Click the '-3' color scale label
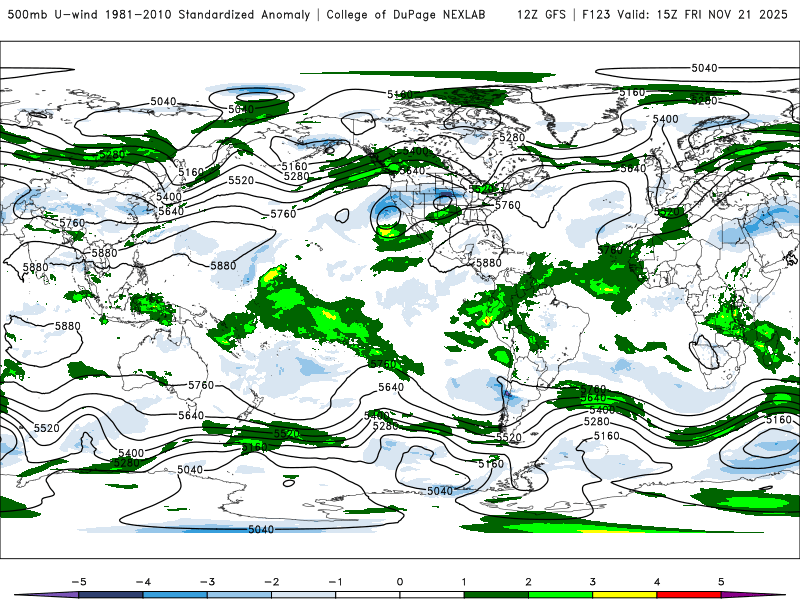800x600 pixels. point(207,582)
